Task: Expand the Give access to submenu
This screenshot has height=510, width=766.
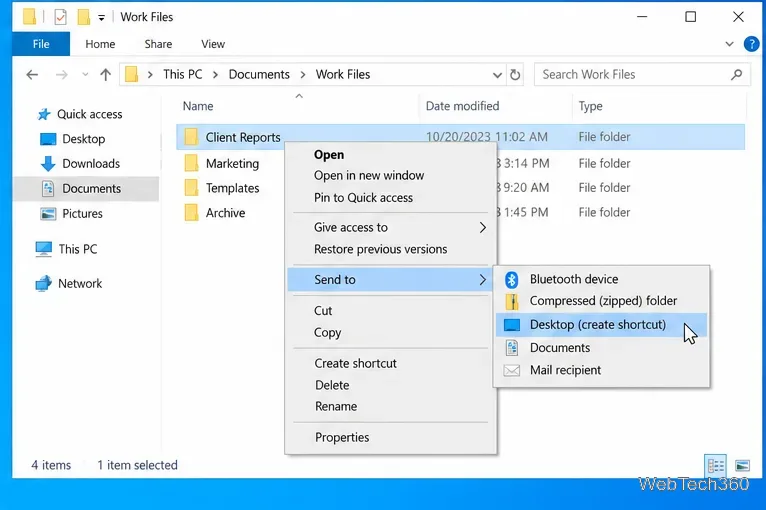Action: click(391, 227)
